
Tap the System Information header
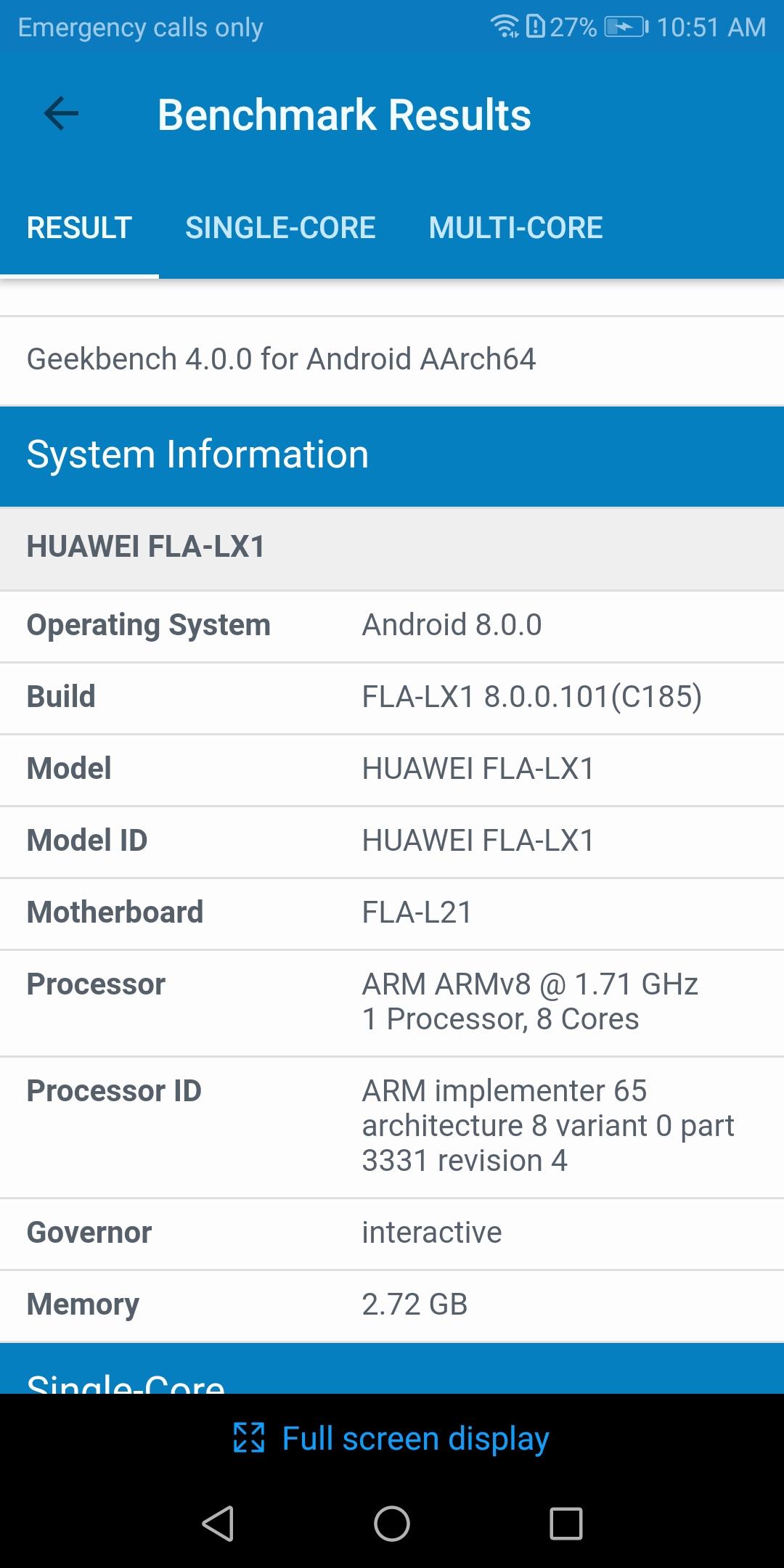[x=197, y=455]
